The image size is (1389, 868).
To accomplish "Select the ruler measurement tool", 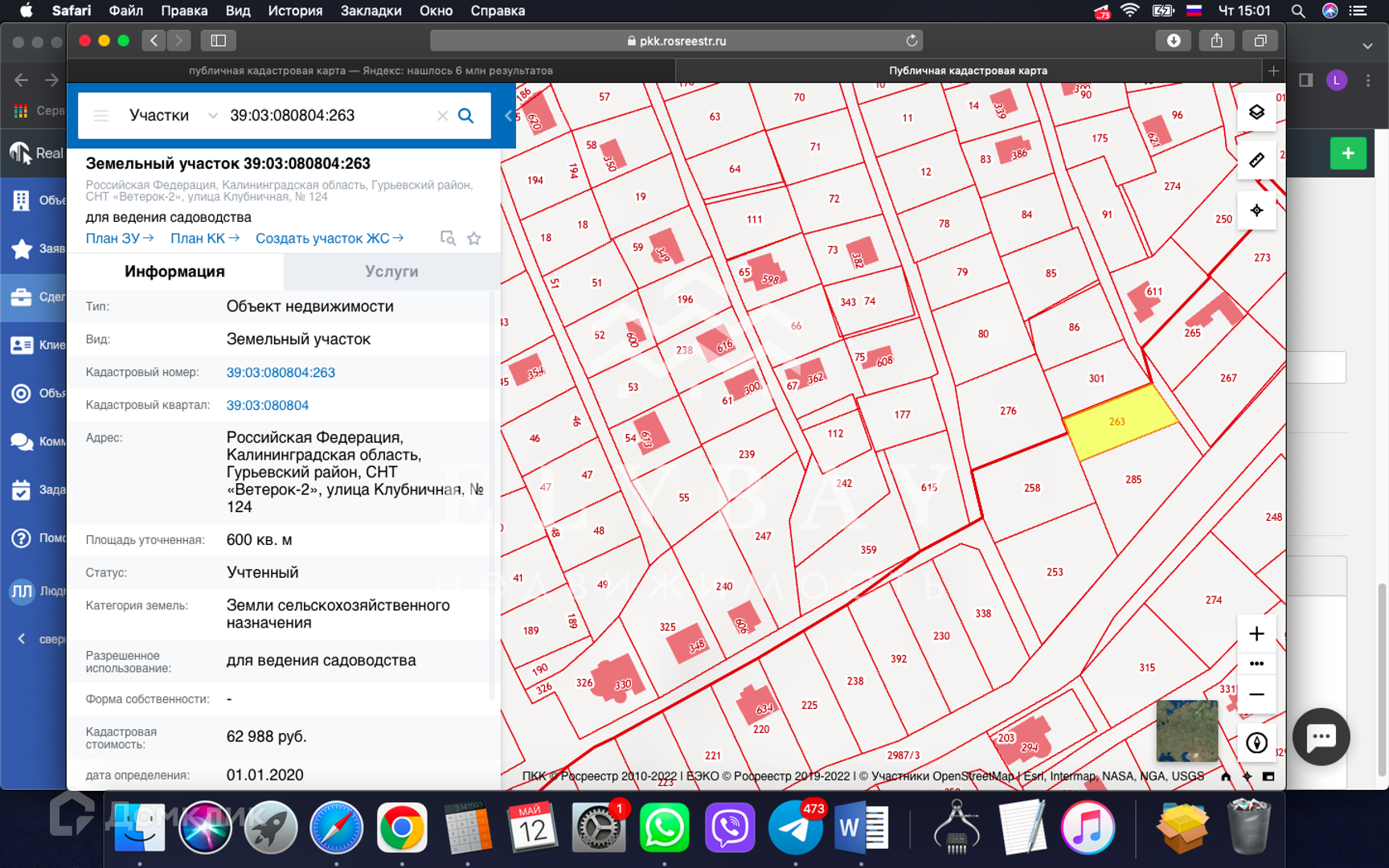I will pos(1256,161).
